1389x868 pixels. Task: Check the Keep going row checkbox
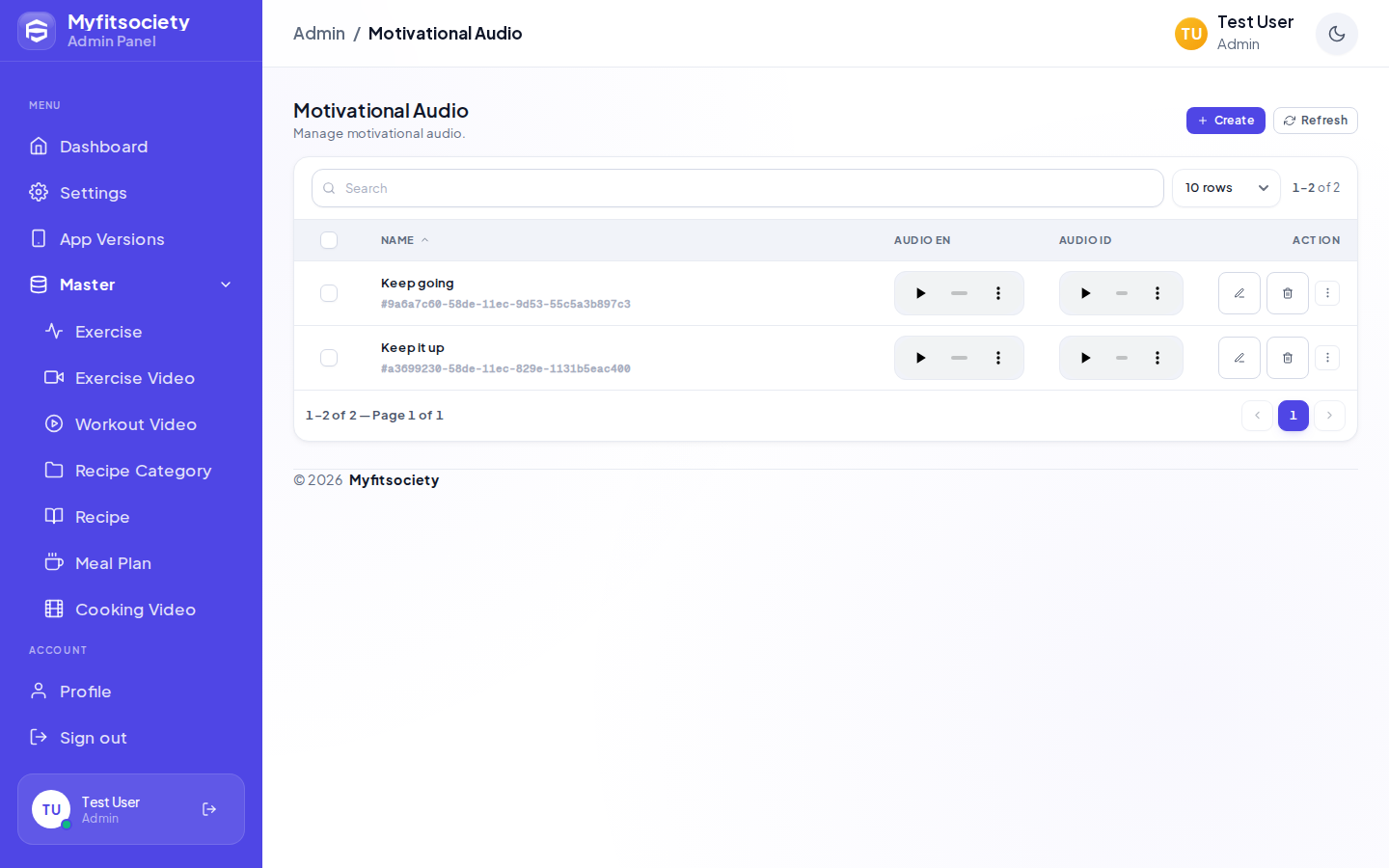click(329, 293)
